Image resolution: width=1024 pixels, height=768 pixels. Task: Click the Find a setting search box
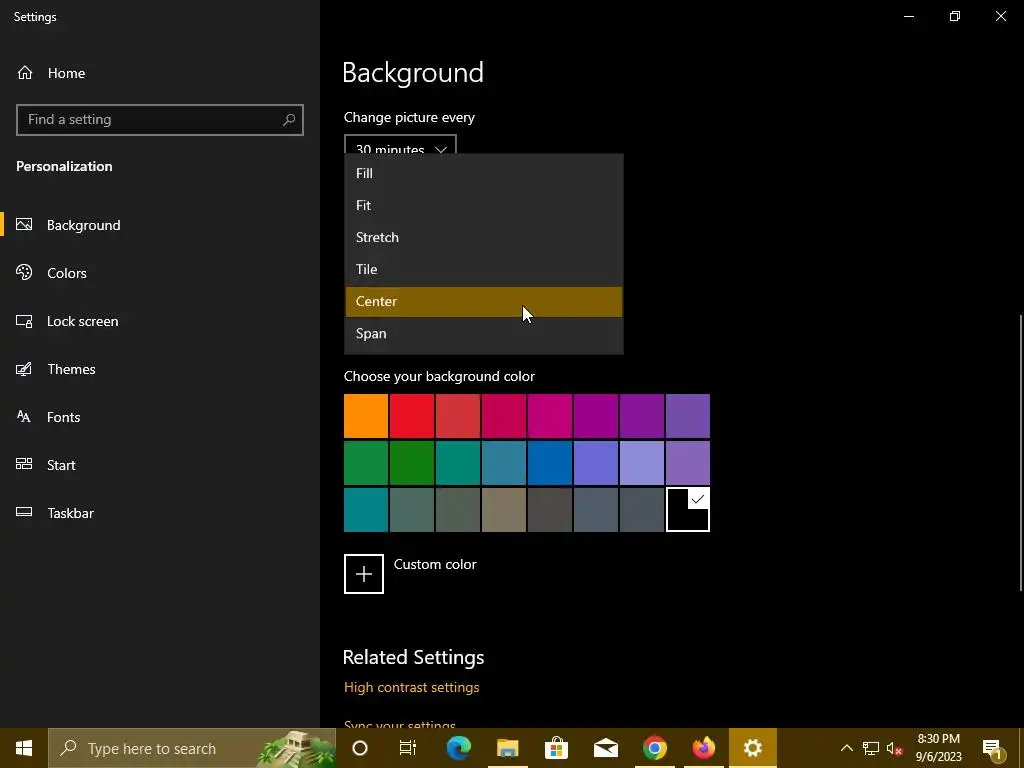coord(159,120)
